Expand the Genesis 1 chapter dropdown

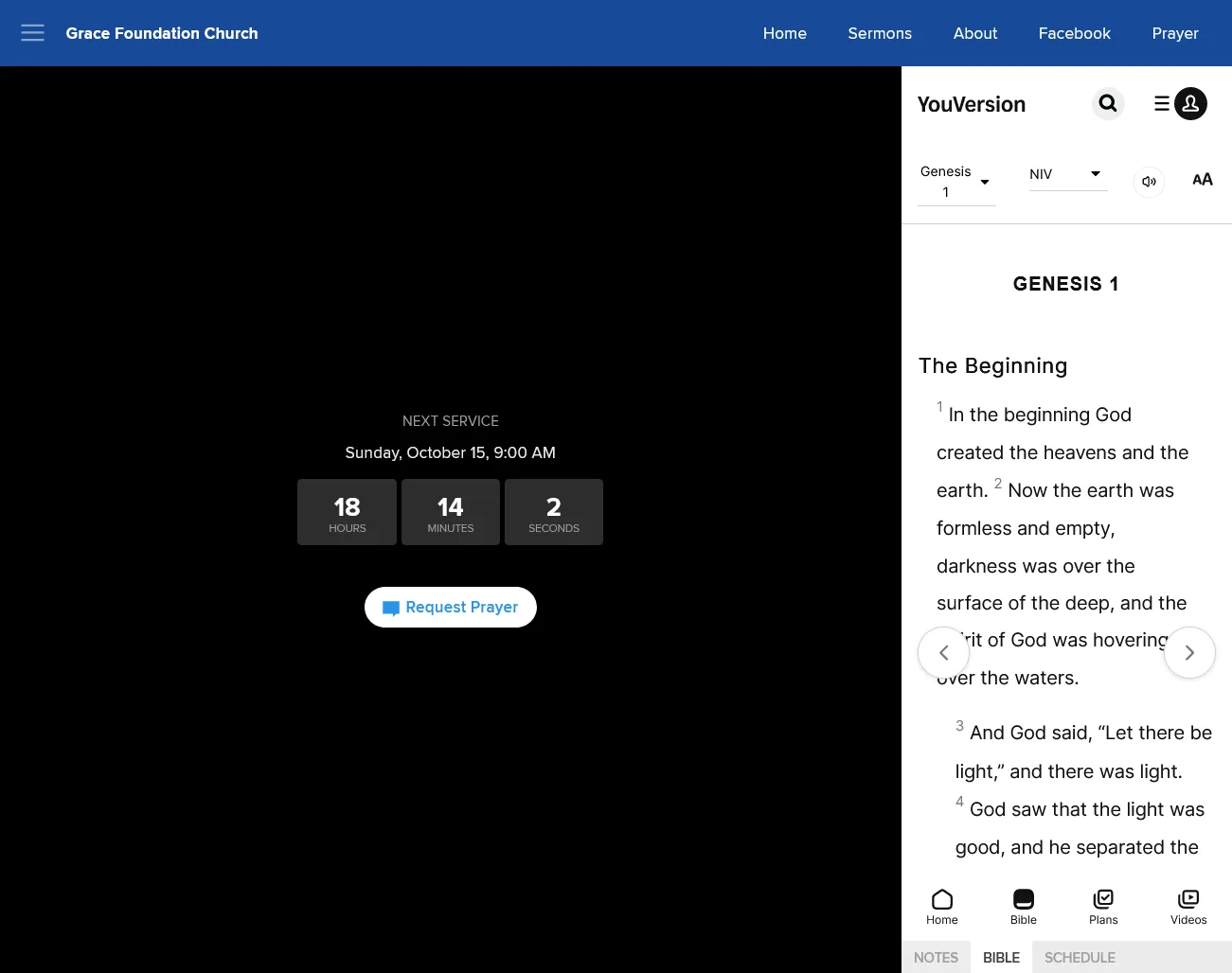click(x=955, y=182)
